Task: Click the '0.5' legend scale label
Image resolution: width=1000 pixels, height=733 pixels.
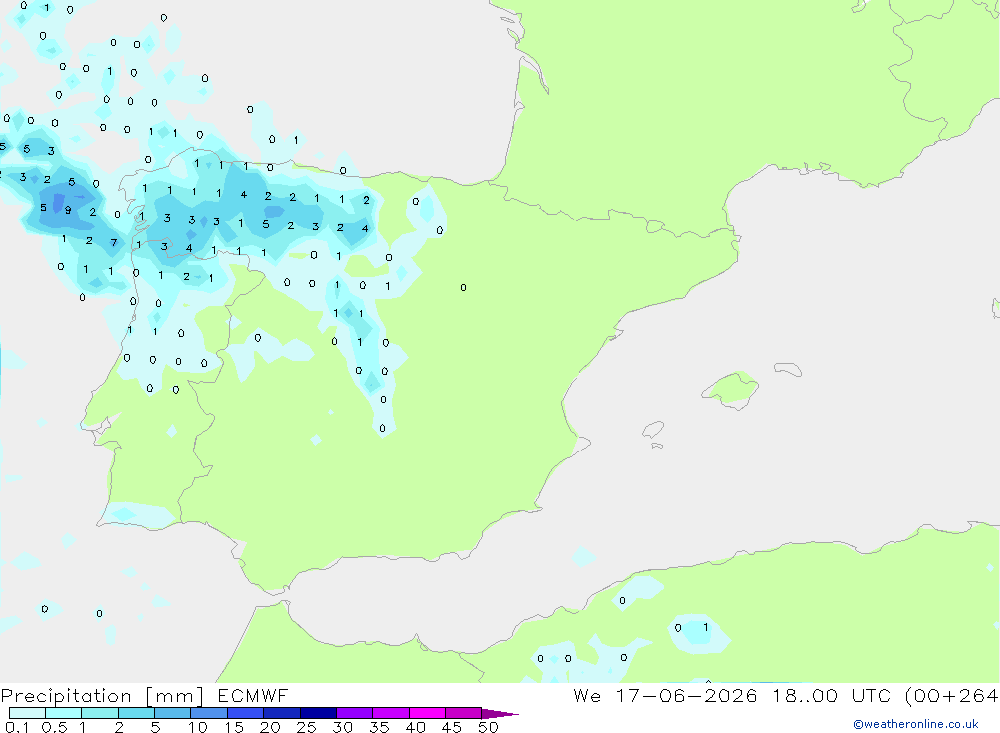Action: [54, 727]
